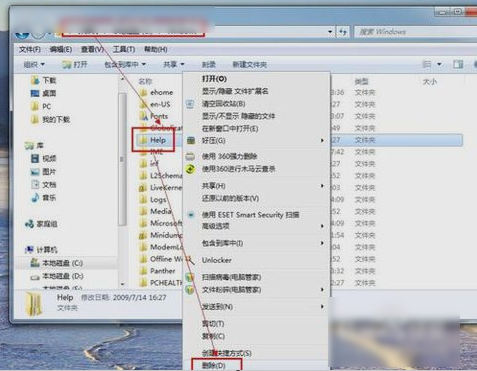Image resolution: width=477 pixels, height=371 pixels.
Task: Click the Fonts folder icon
Action: (143, 116)
